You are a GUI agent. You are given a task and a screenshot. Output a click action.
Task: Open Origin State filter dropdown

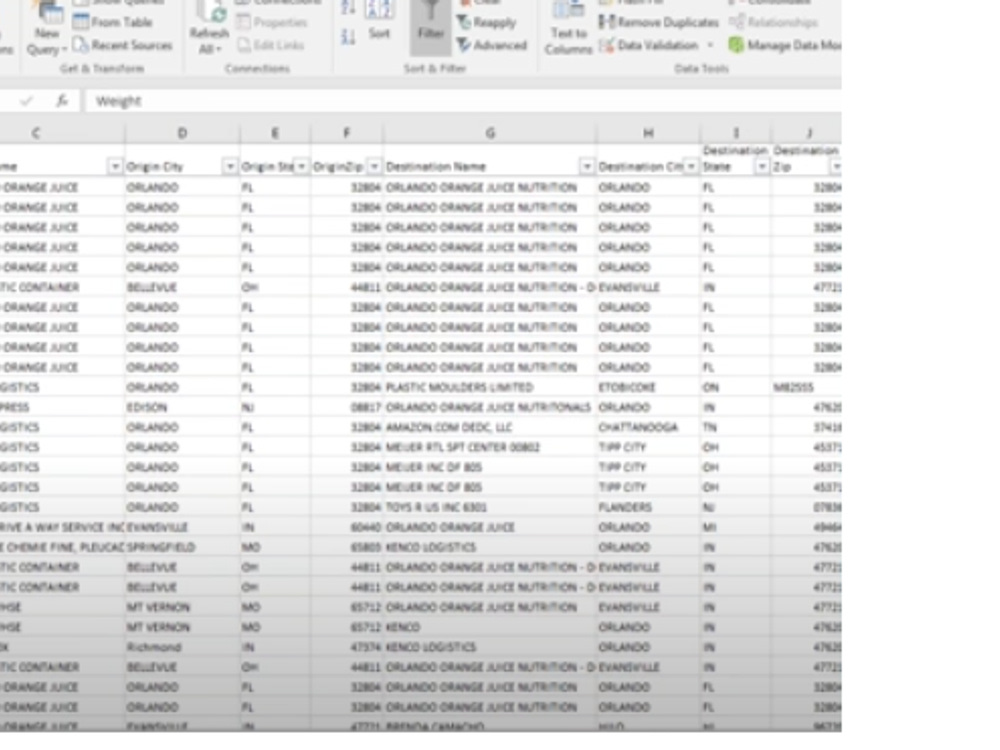302,166
